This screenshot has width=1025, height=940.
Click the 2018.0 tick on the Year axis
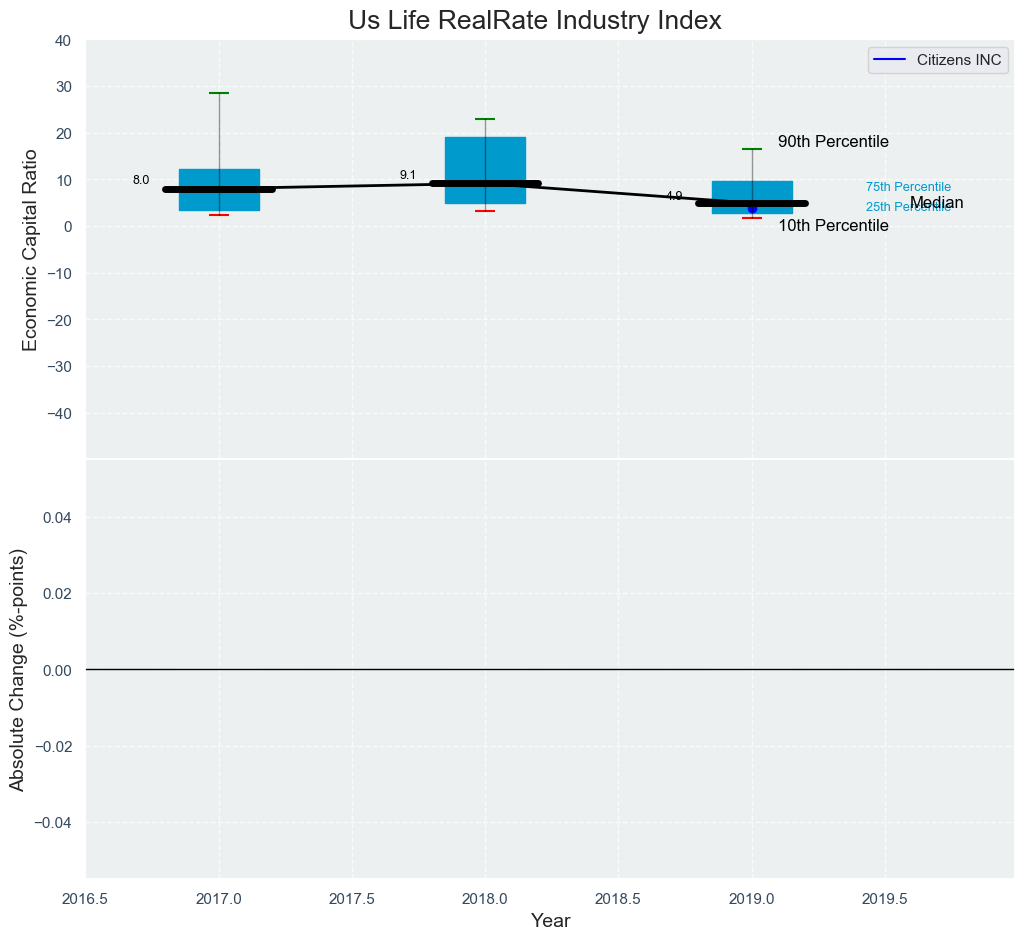pos(485,899)
